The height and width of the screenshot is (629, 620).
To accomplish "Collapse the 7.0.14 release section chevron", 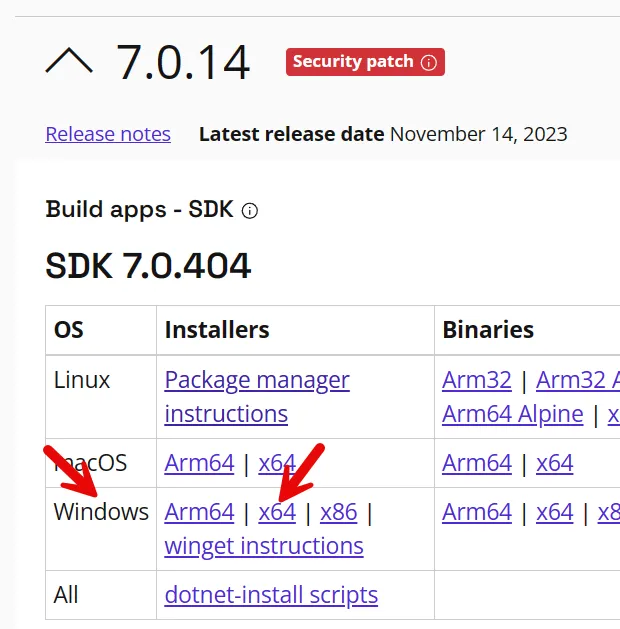I will point(69,61).
